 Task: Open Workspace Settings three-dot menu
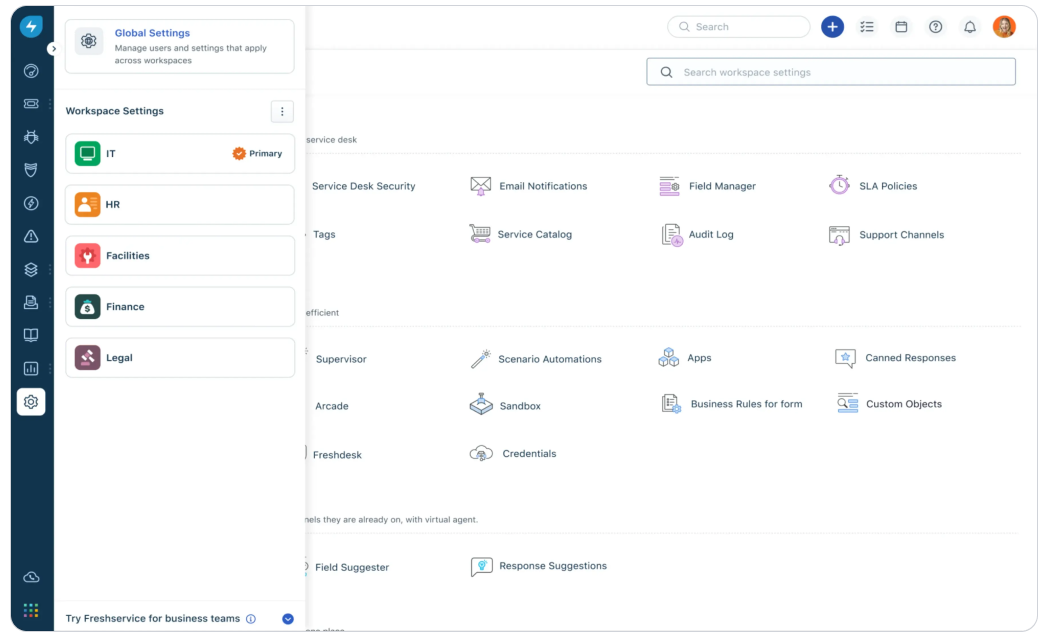click(282, 111)
